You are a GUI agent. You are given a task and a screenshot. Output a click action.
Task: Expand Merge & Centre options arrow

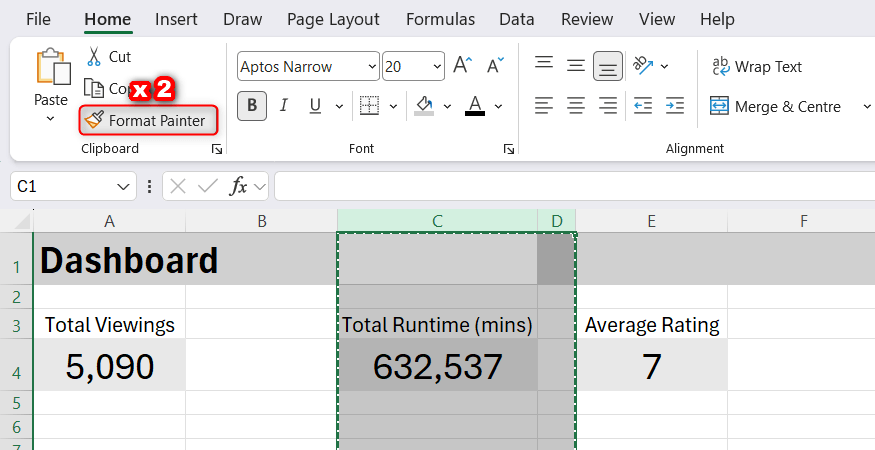[867, 106]
